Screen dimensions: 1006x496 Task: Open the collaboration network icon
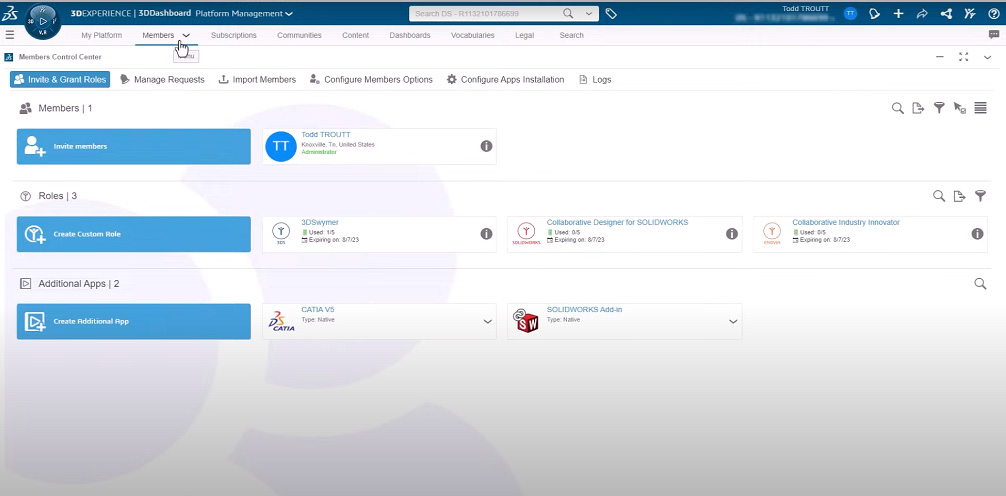[946, 13]
